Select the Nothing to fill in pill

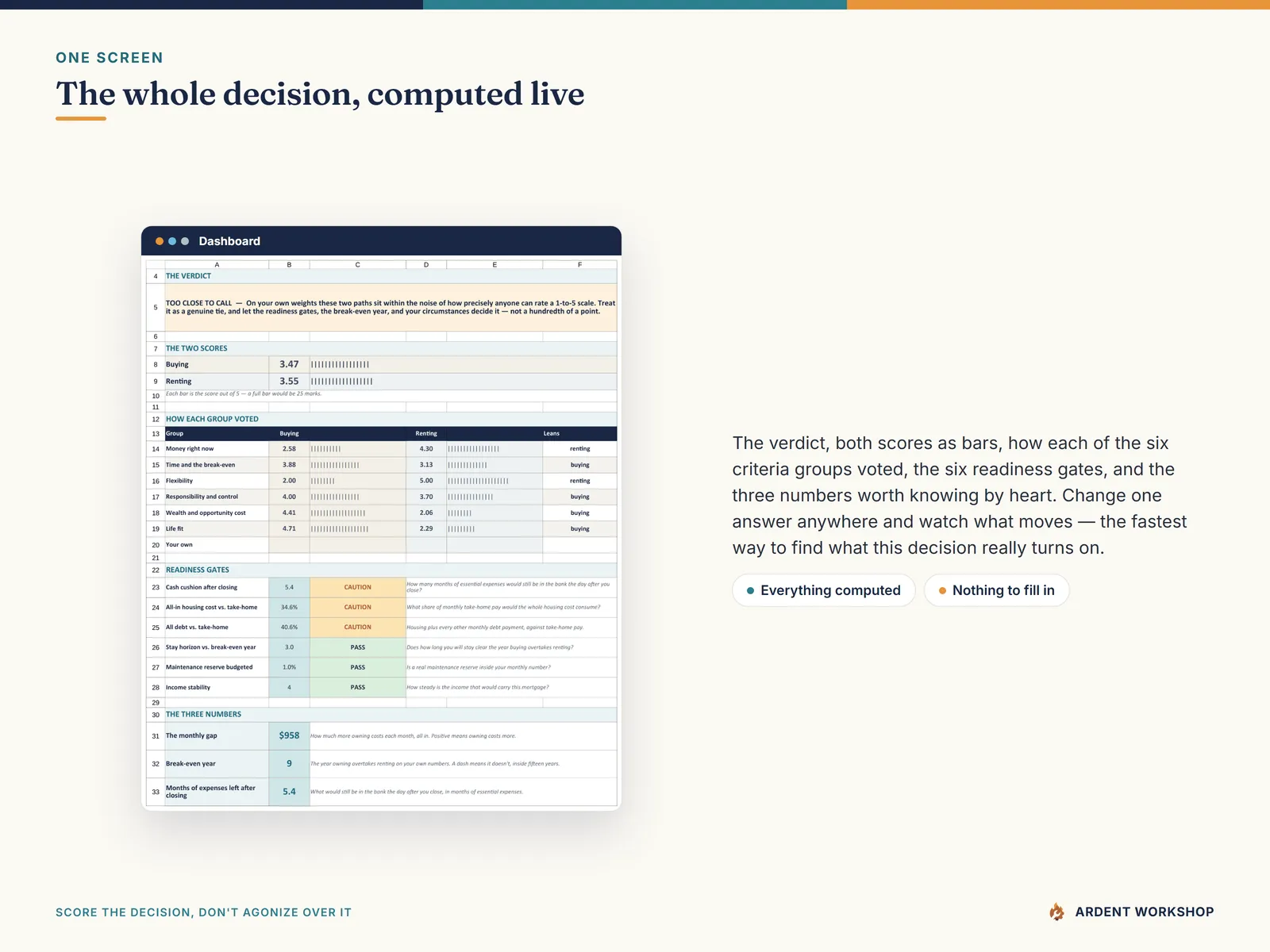point(997,590)
